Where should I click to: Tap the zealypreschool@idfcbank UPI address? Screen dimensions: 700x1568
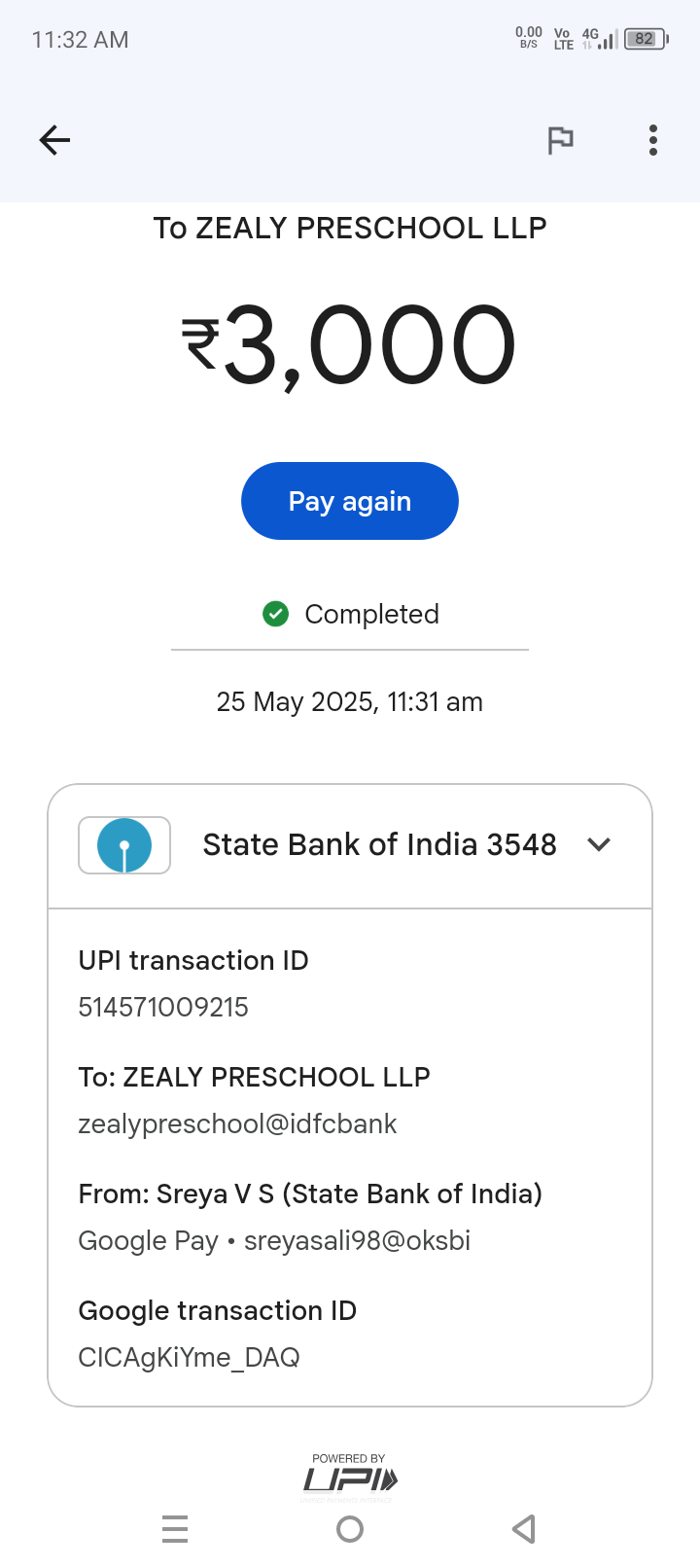point(237,1123)
